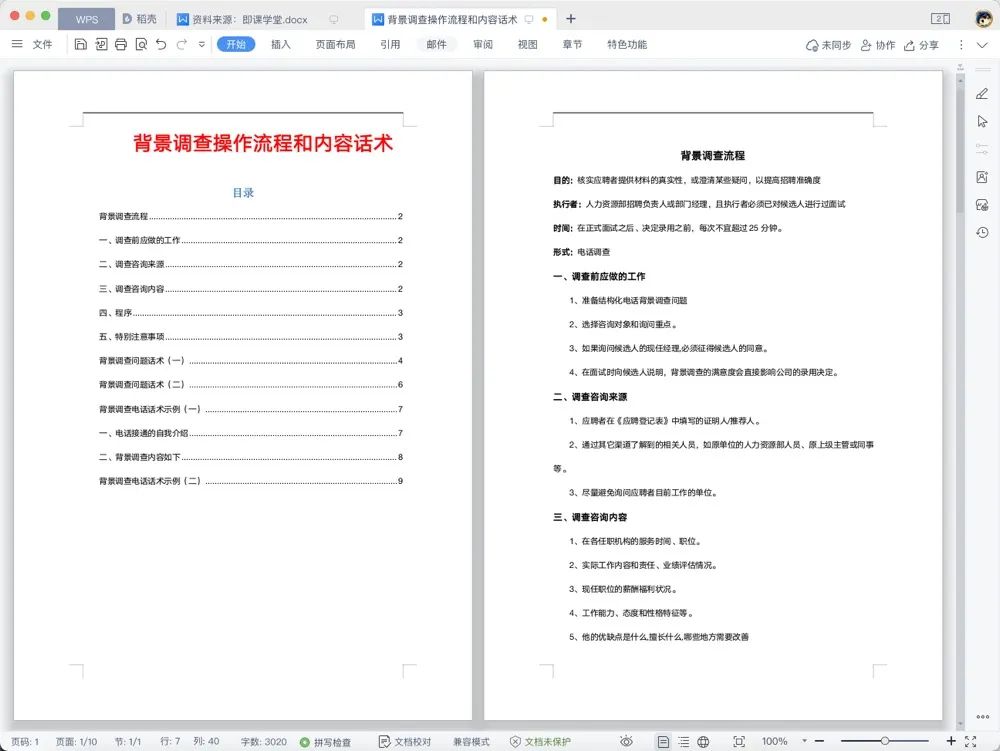Enable focus reading mode in the status bar
This screenshot has width=1000, height=751.
pos(739,741)
